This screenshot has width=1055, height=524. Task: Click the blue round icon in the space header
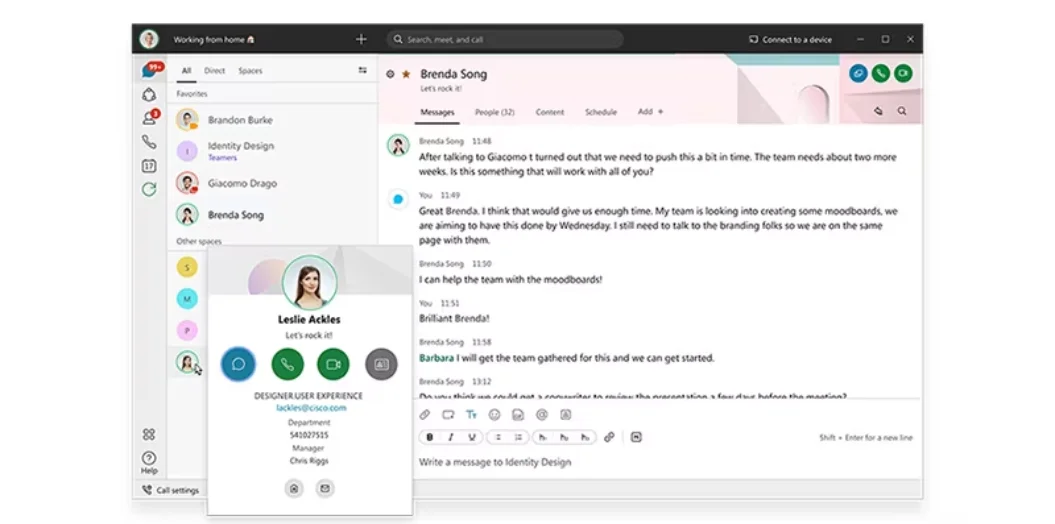858,73
